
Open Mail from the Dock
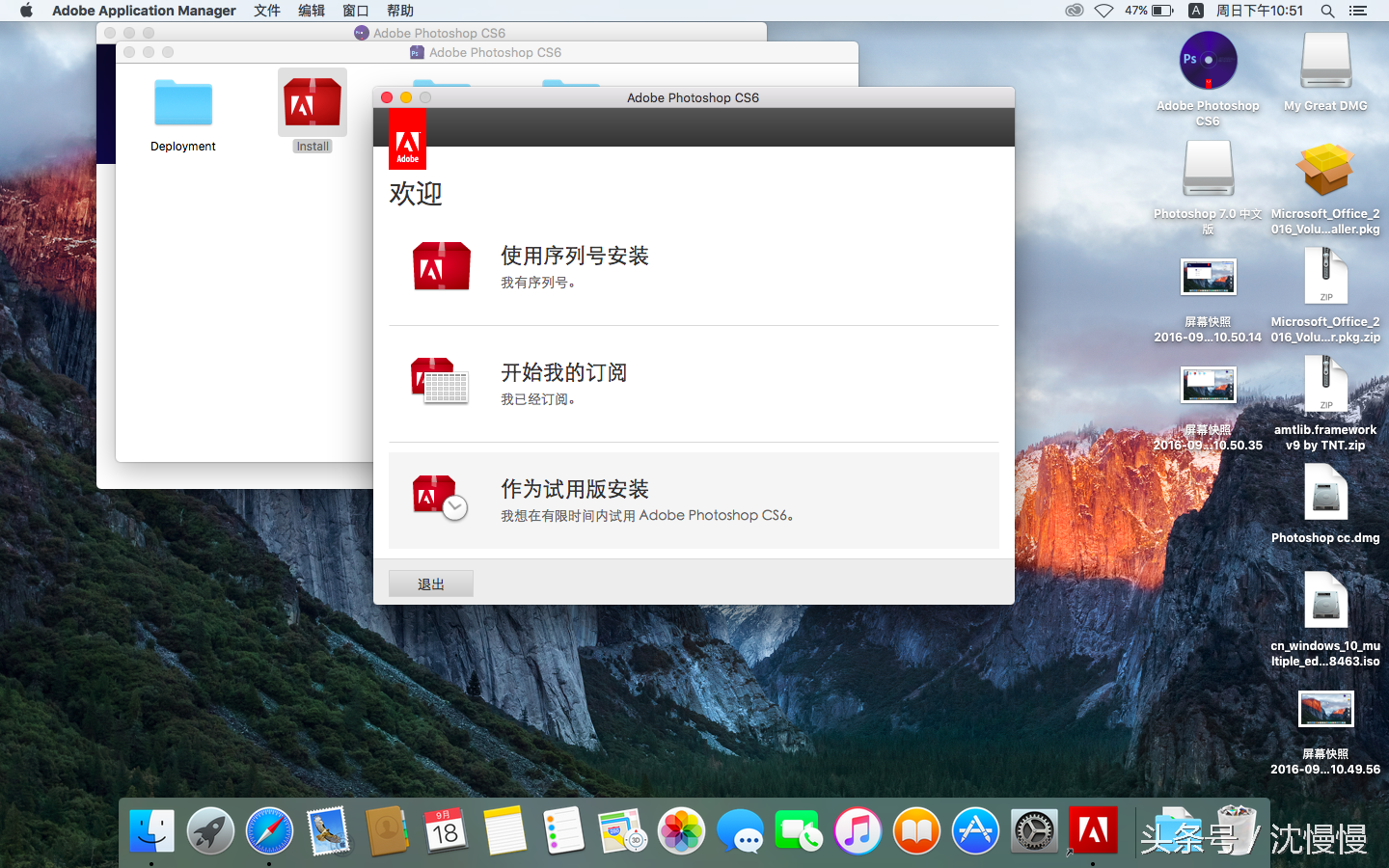point(328,830)
